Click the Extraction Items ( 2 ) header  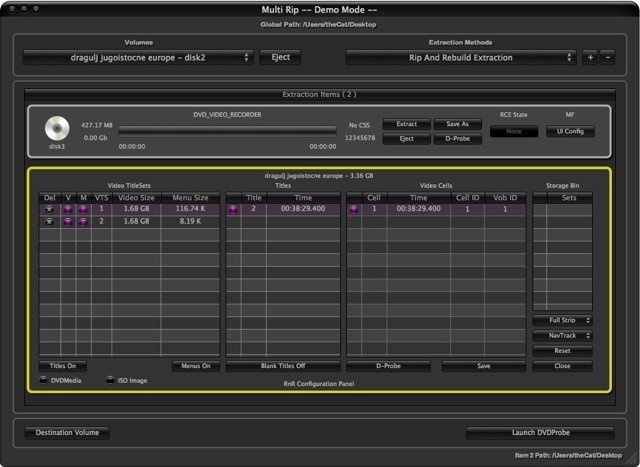pyautogui.click(x=320, y=95)
